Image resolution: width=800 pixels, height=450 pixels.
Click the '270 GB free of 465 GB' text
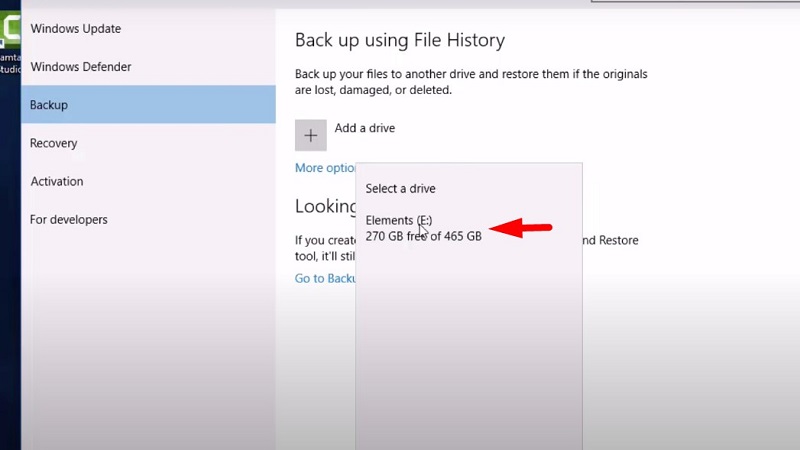pyautogui.click(x=423, y=237)
